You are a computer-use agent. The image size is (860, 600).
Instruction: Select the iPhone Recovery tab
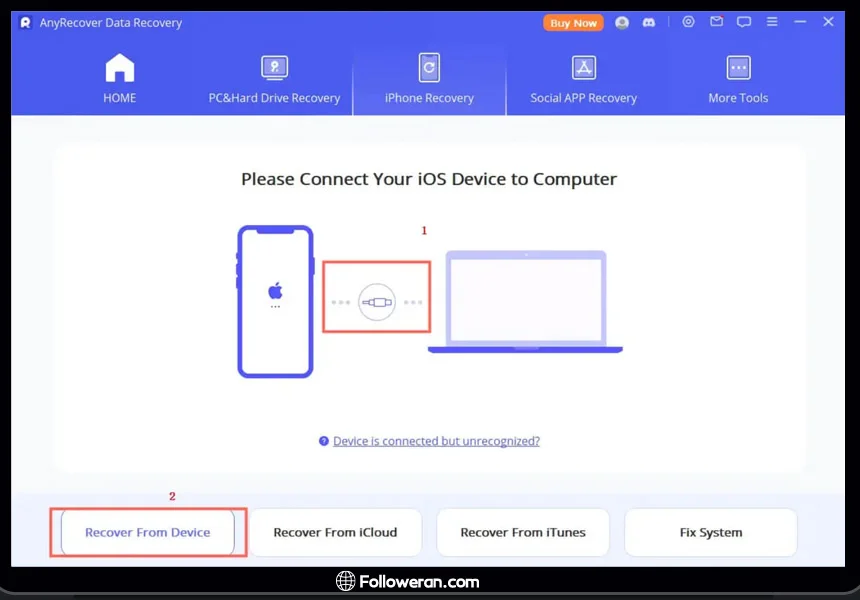[x=429, y=80]
